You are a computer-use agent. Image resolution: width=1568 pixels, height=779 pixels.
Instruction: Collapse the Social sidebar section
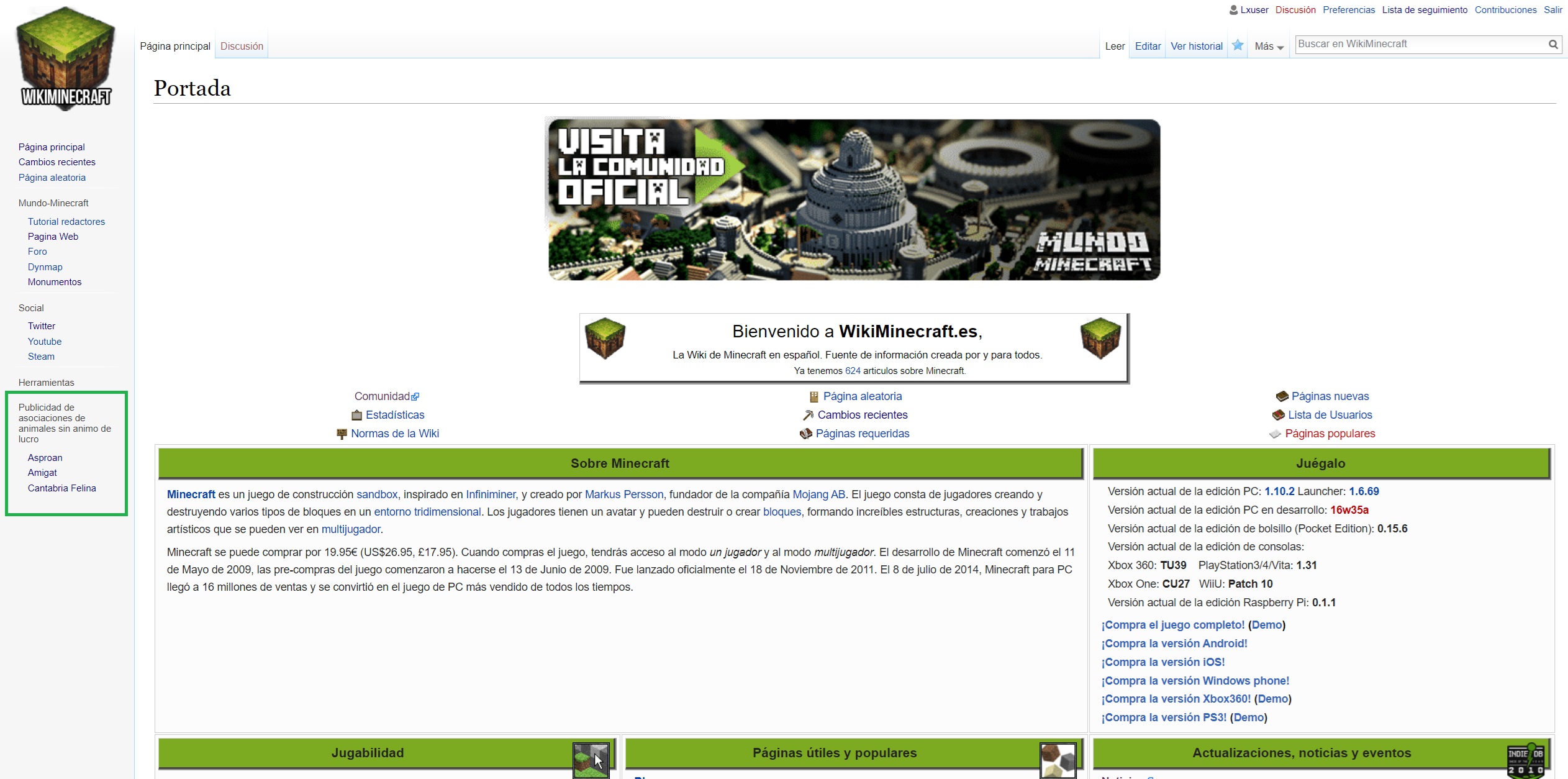click(31, 308)
